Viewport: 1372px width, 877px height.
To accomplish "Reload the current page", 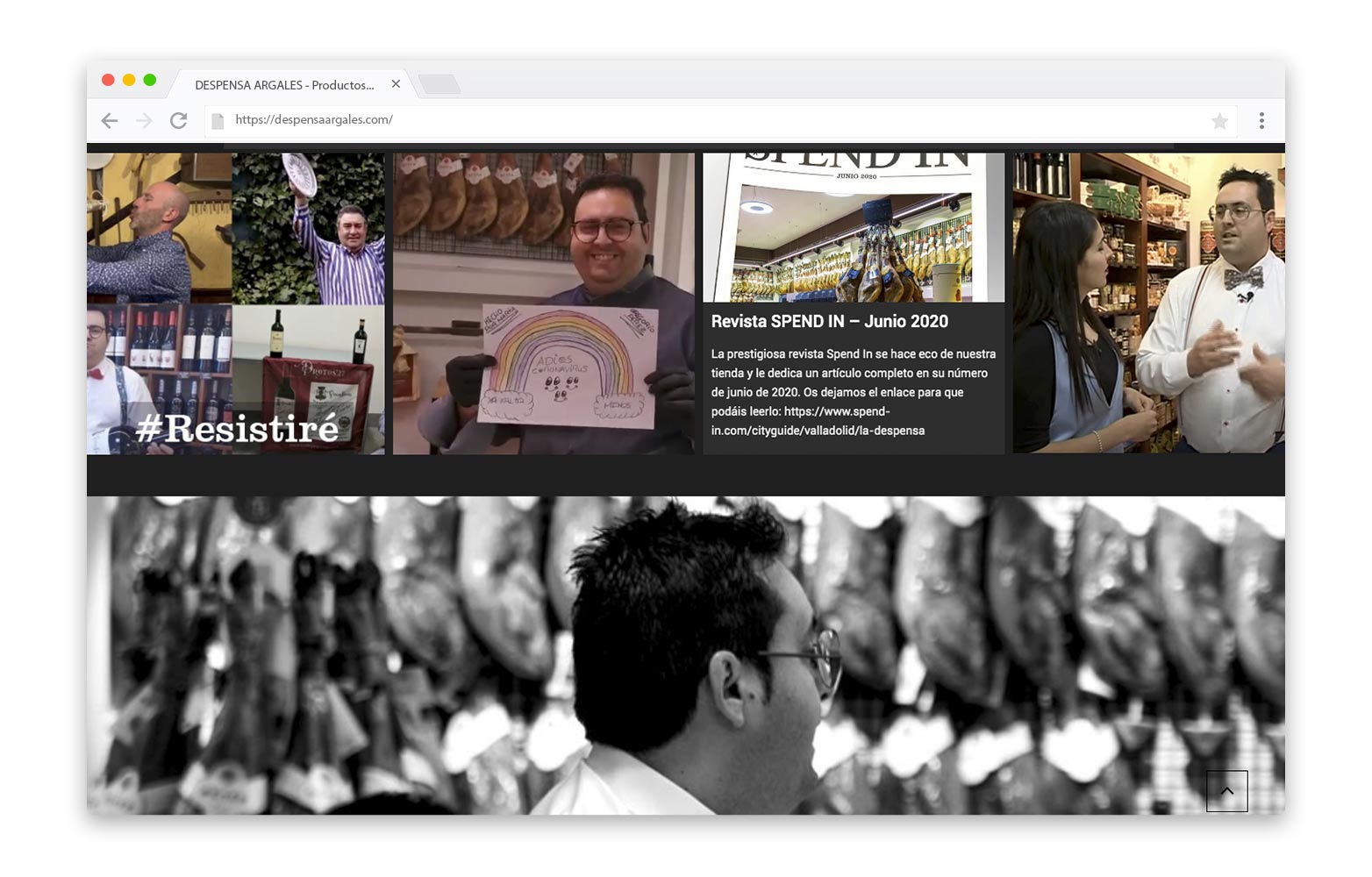I will tap(178, 121).
